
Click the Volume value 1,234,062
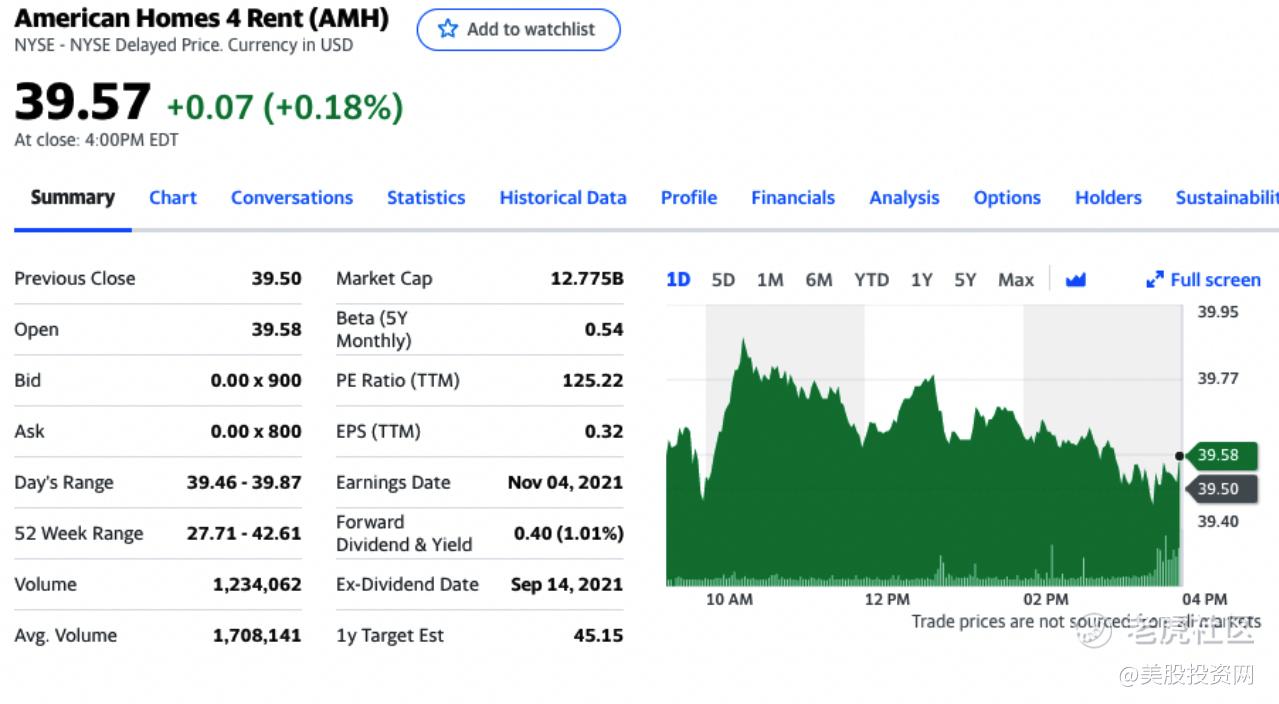click(x=257, y=585)
